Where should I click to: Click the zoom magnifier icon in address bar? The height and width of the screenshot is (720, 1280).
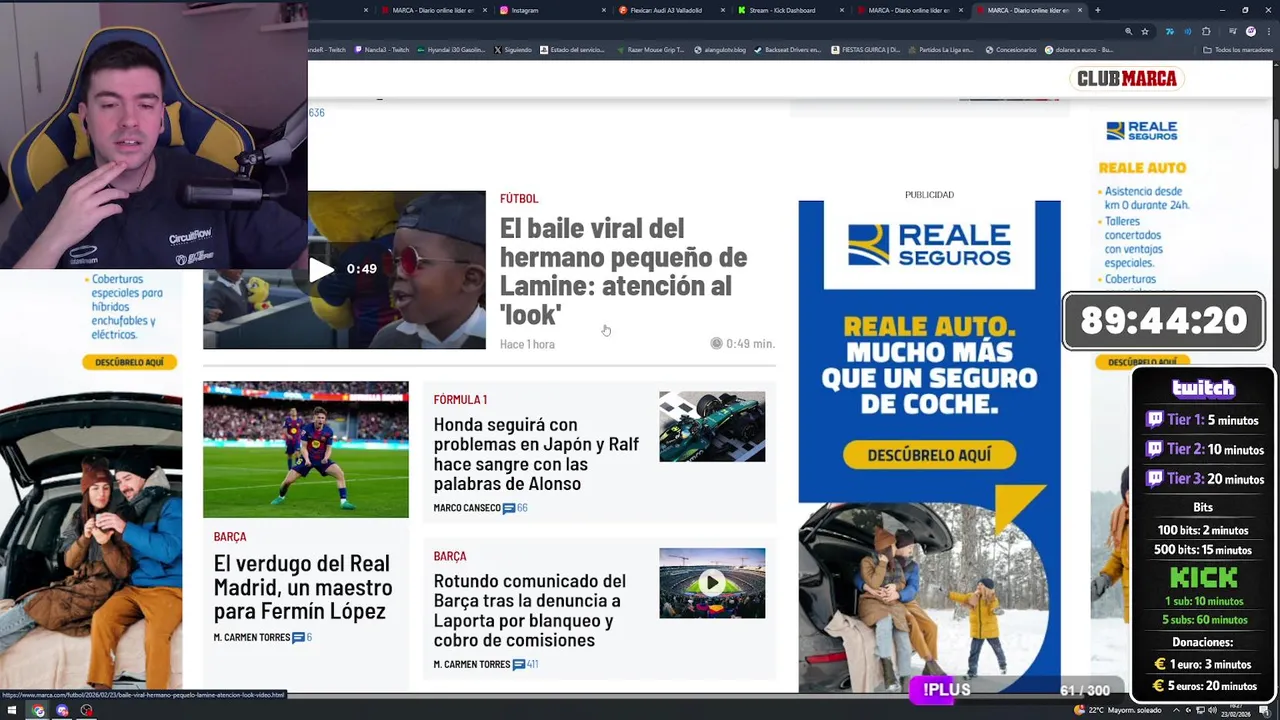tap(1128, 31)
